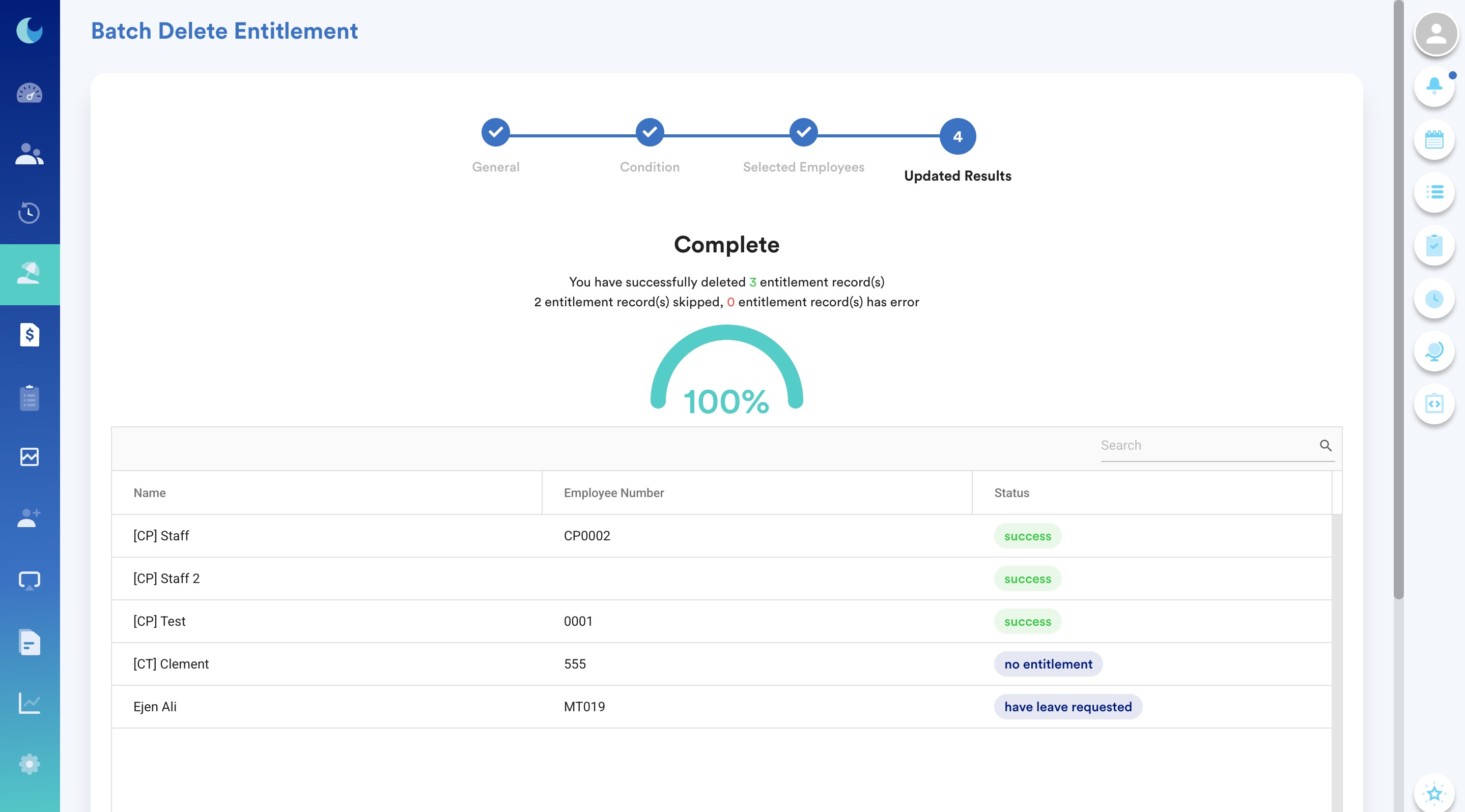This screenshot has height=812, width=1465.
Task: Open the image chart icon in sidebar
Action: coord(29,457)
